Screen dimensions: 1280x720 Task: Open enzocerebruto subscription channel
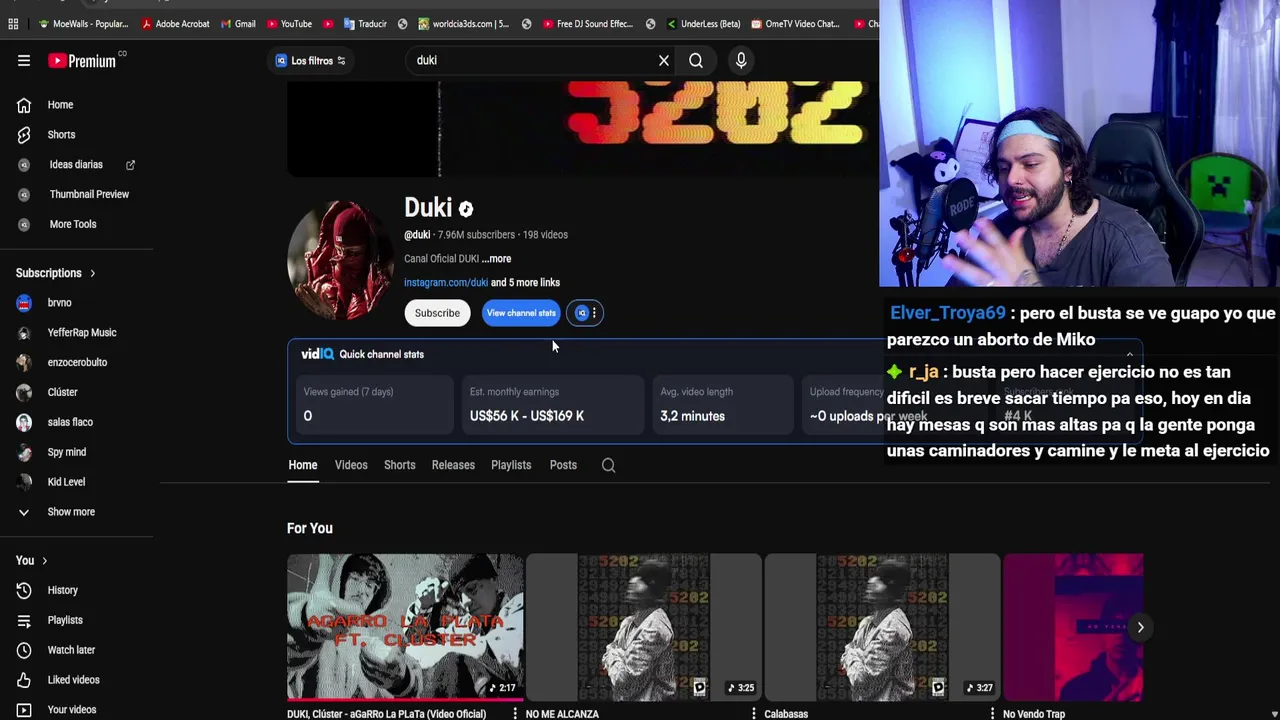(x=76, y=363)
